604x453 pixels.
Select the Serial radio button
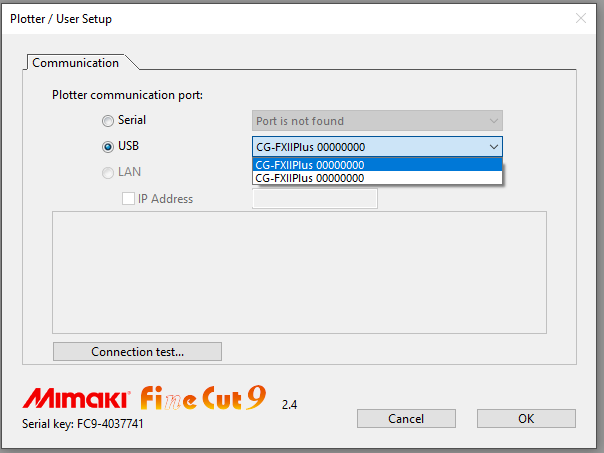click(108, 121)
